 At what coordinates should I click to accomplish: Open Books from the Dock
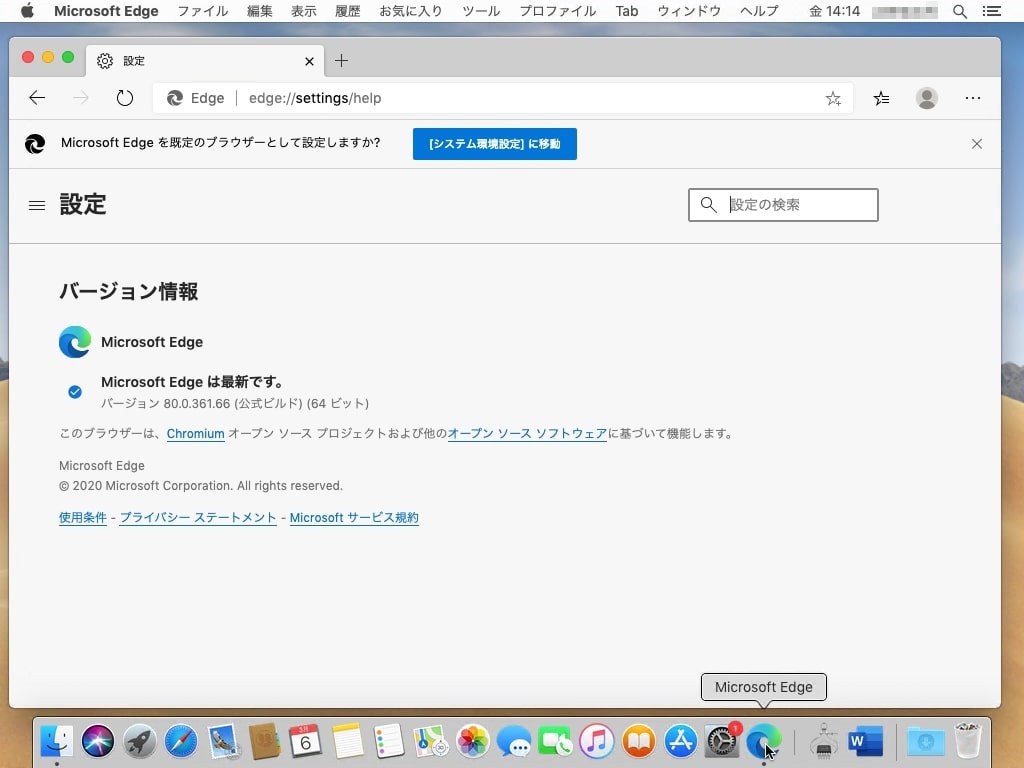639,741
